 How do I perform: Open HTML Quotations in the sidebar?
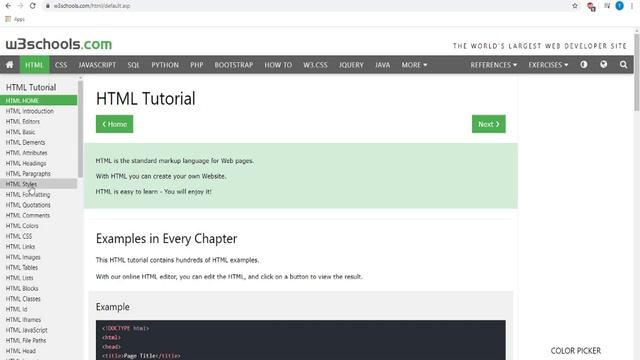pos(38,205)
